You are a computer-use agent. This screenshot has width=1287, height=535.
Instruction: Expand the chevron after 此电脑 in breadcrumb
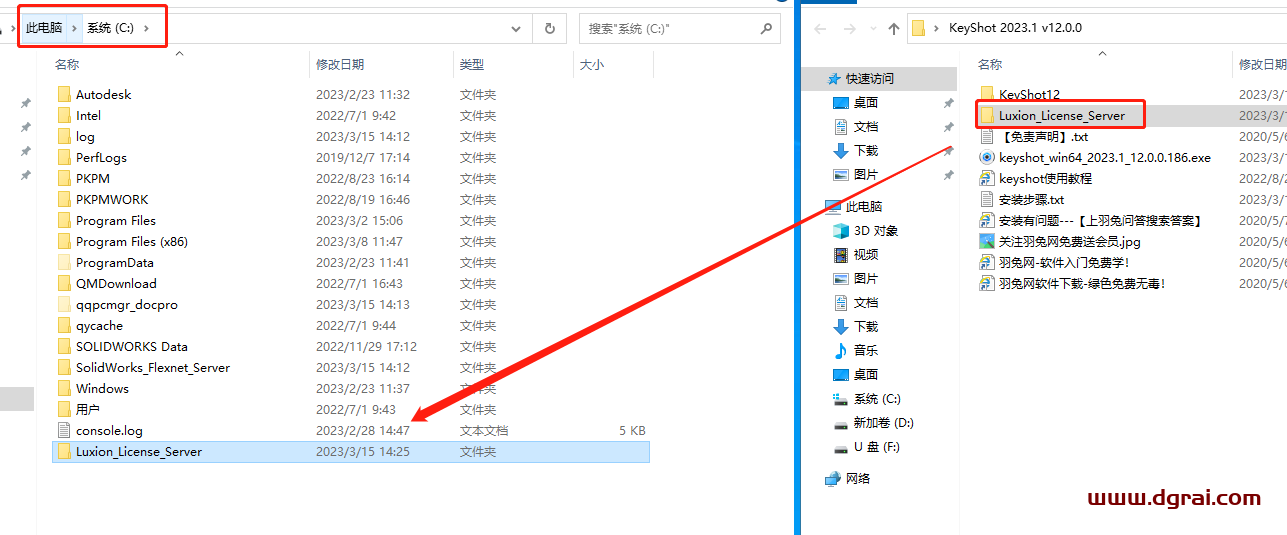(x=74, y=28)
